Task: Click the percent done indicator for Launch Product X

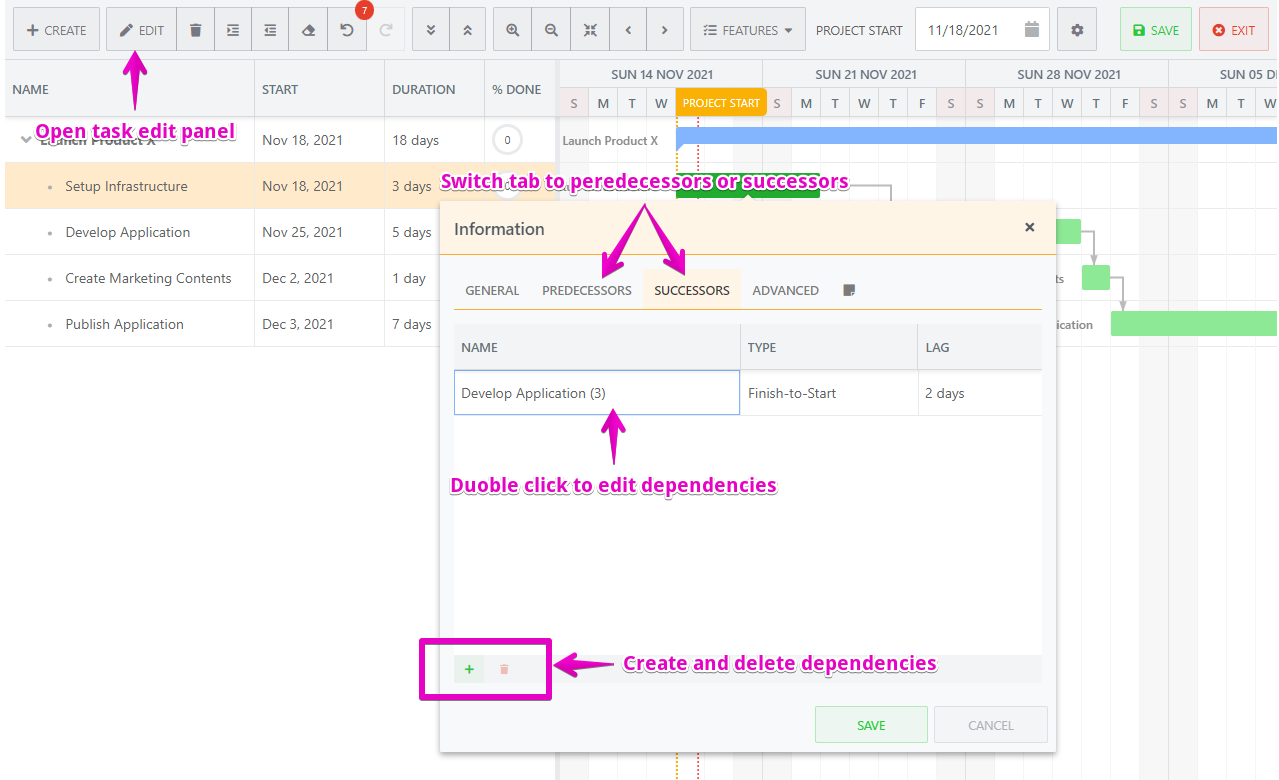Action: 507,140
